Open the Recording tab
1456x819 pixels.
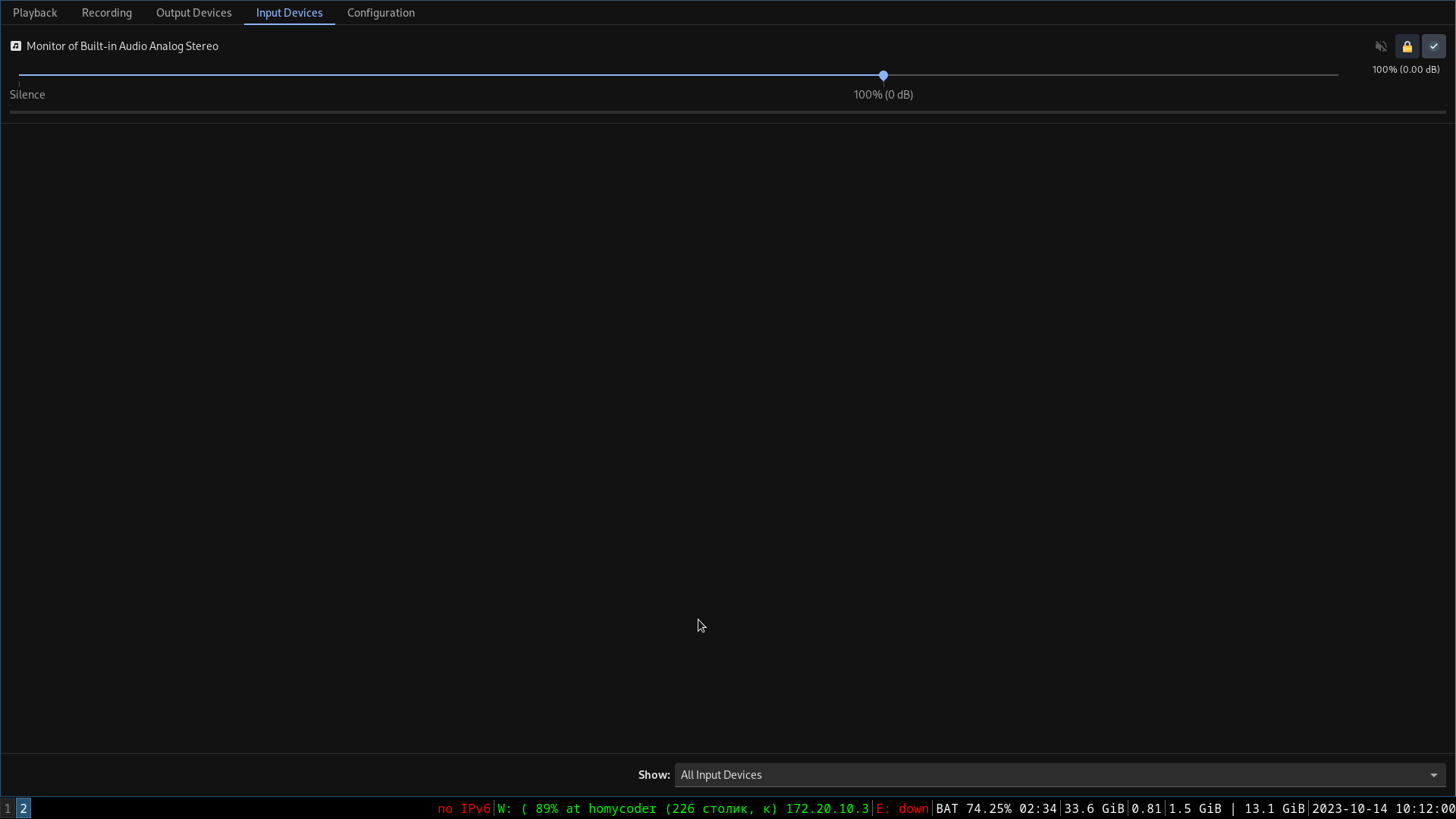click(107, 13)
